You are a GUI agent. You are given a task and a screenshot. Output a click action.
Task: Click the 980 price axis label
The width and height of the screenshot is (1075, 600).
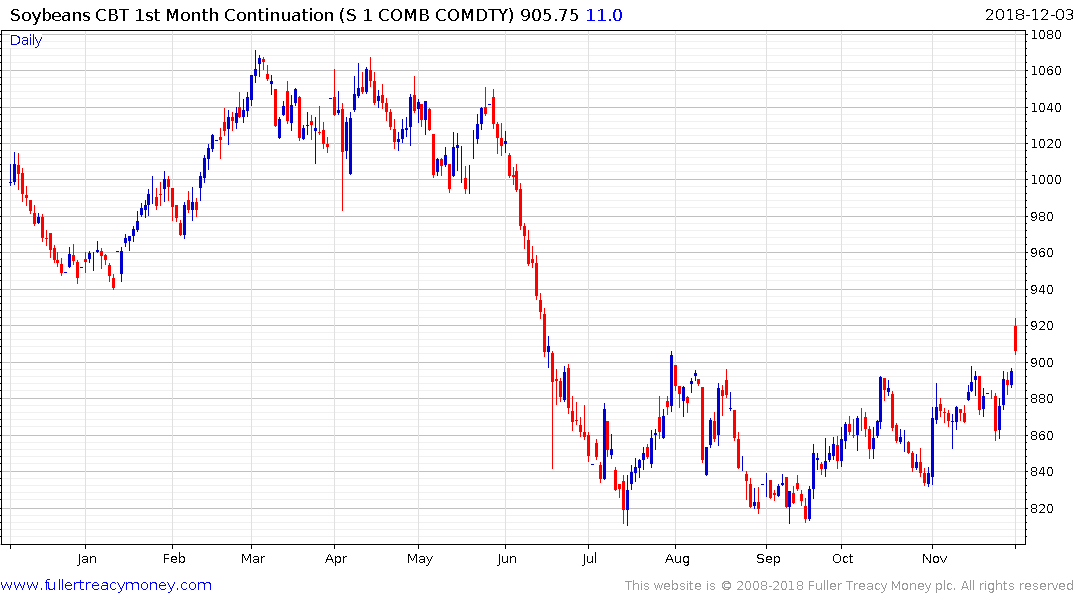(1043, 217)
